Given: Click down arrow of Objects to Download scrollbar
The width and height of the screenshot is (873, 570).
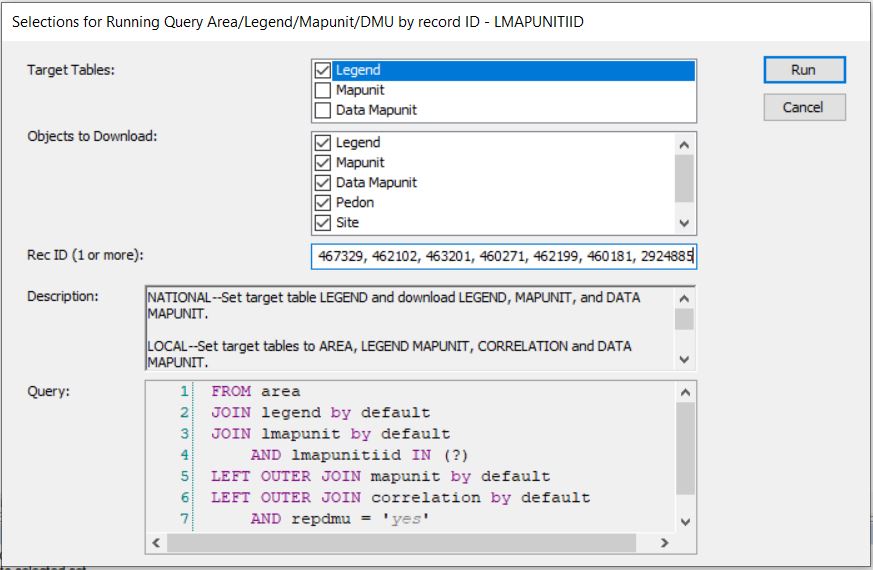Looking at the screenshot, I should pyautogui.click(x=684, y=223).
